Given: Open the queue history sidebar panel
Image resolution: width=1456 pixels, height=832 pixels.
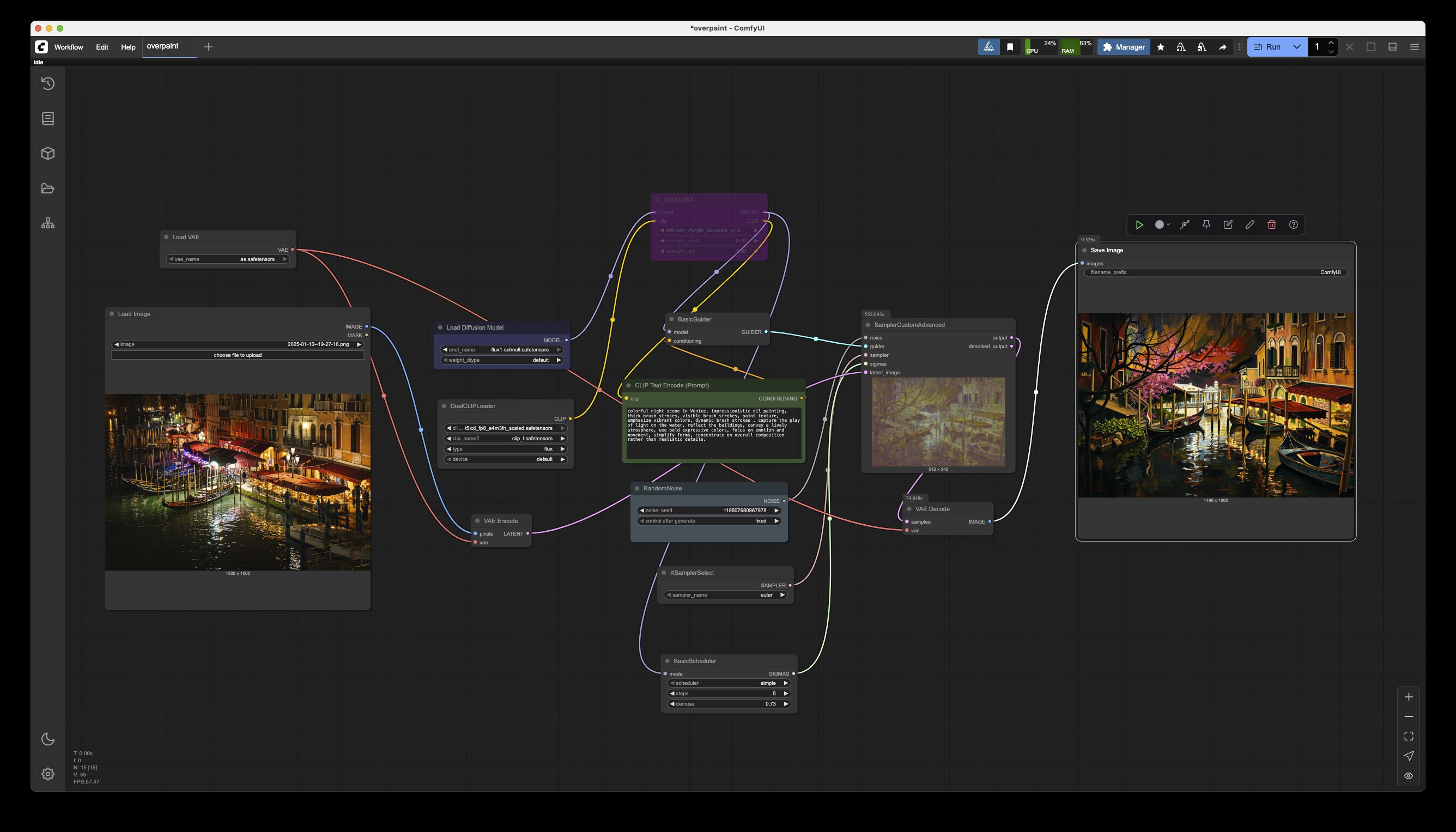Looking at the screenshot, I should 48,83.
